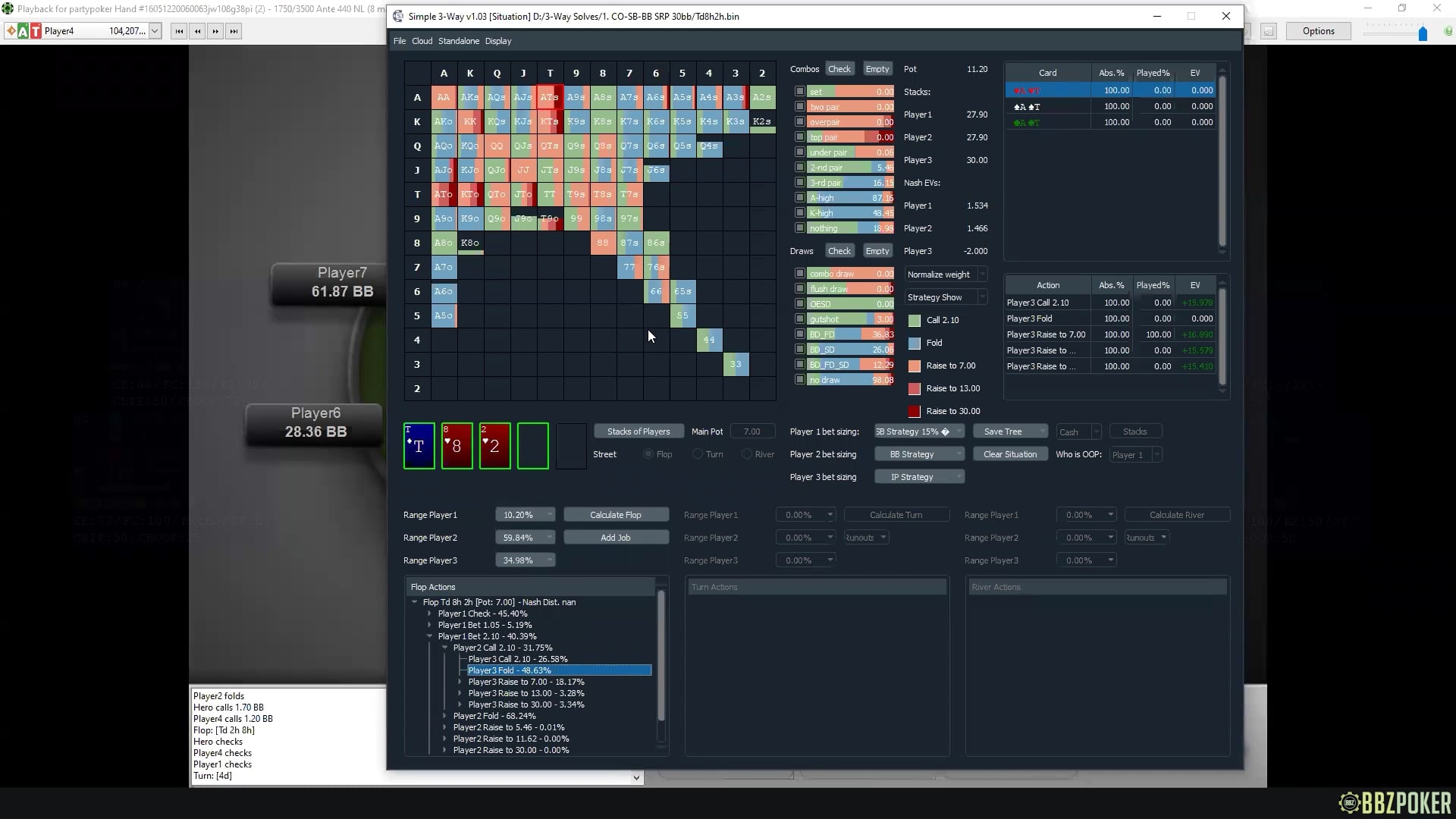The height and width of the screenshot is (819, 1456).
Task: Select the Turn street radio button
Action: [x=698, y=454]
